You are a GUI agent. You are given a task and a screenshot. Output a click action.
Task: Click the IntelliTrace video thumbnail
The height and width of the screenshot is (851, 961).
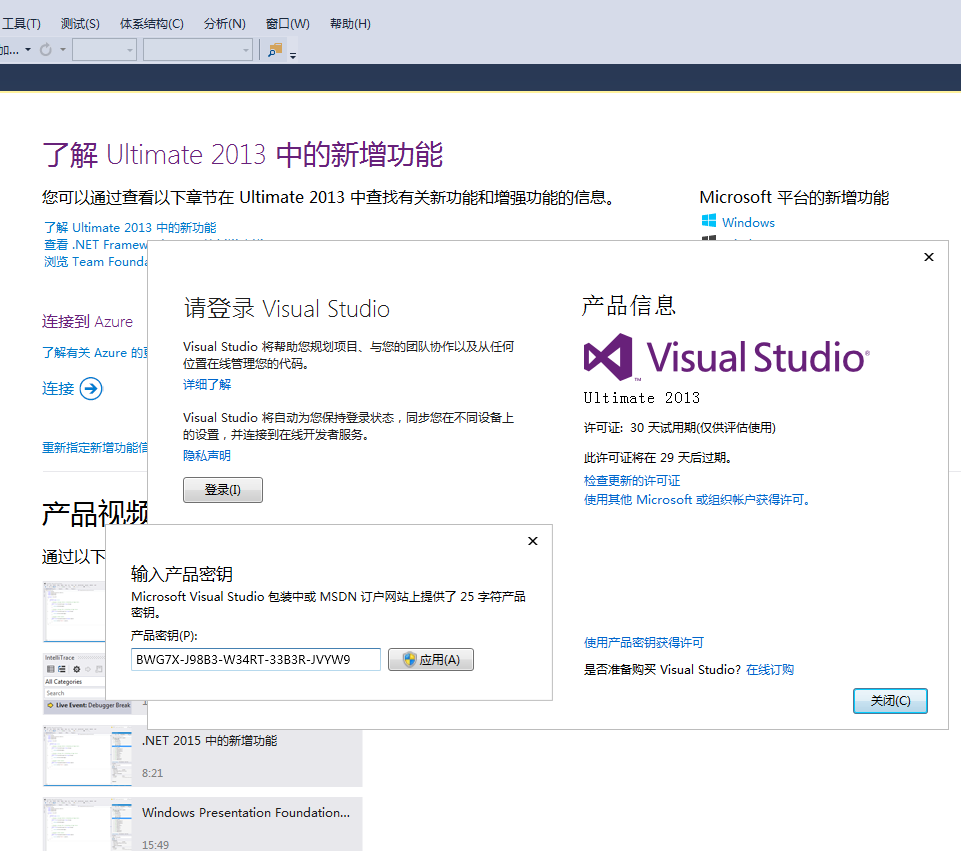[74, 683]
